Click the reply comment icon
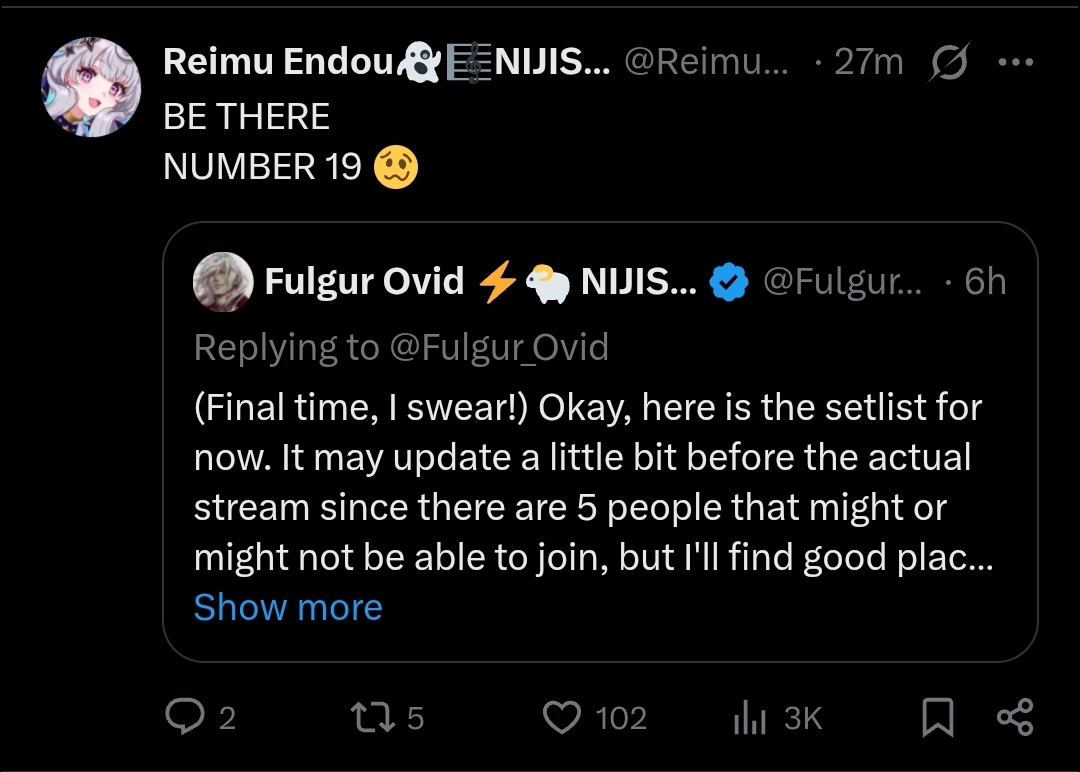This screenshot has width=1080, height=772. pyautogui.click(x=185, y=717)
